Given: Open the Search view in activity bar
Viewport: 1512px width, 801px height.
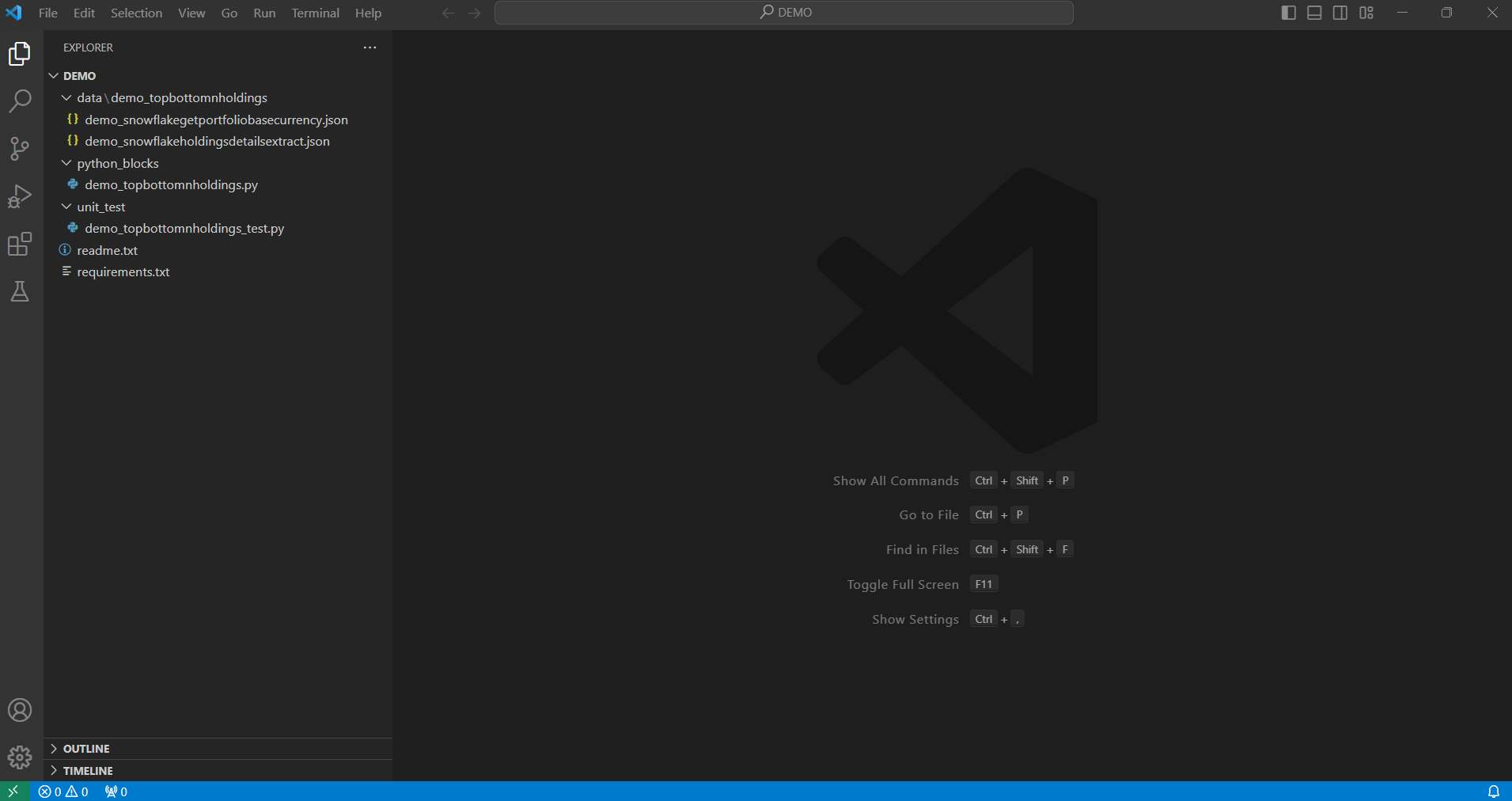Looking at the screenshot, I should (x=20, y=101).
